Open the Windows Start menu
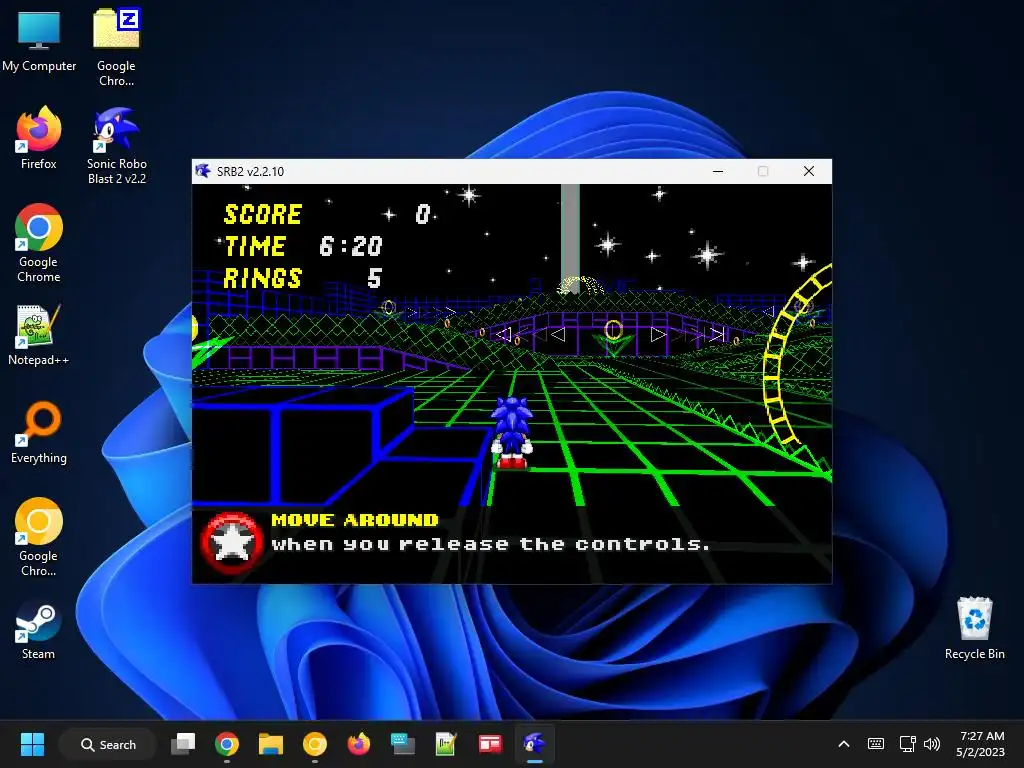 click(32, 744)
